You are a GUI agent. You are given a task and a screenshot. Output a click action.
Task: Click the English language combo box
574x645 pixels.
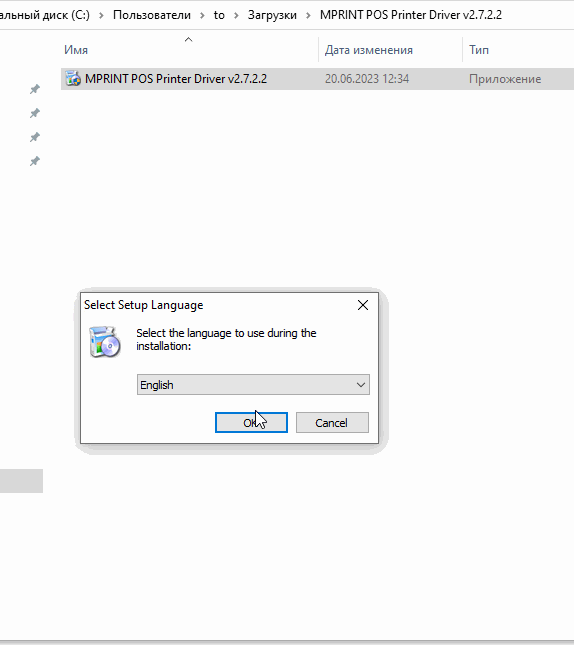pos(253,385)
